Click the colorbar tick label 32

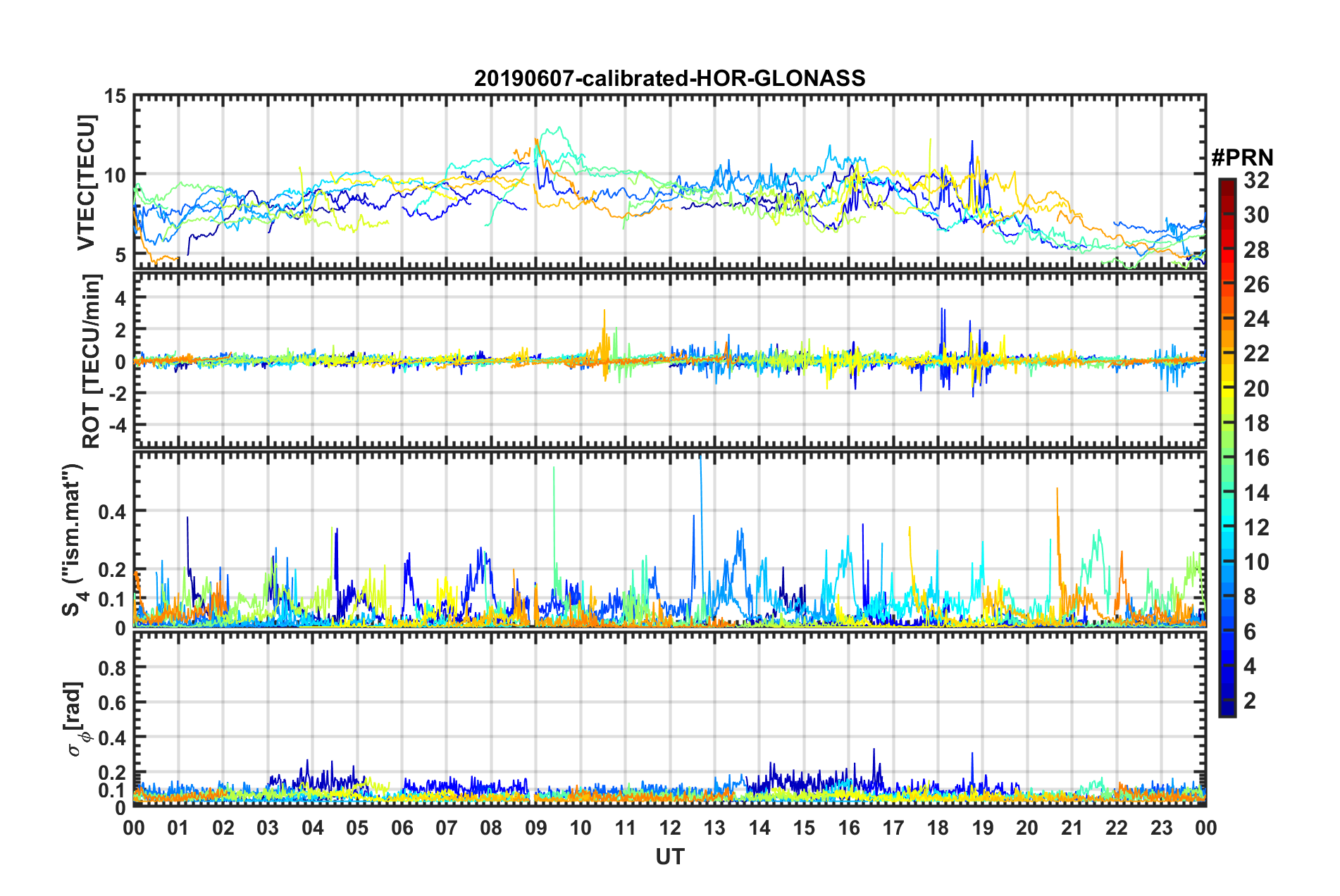tap(1256, 180)
